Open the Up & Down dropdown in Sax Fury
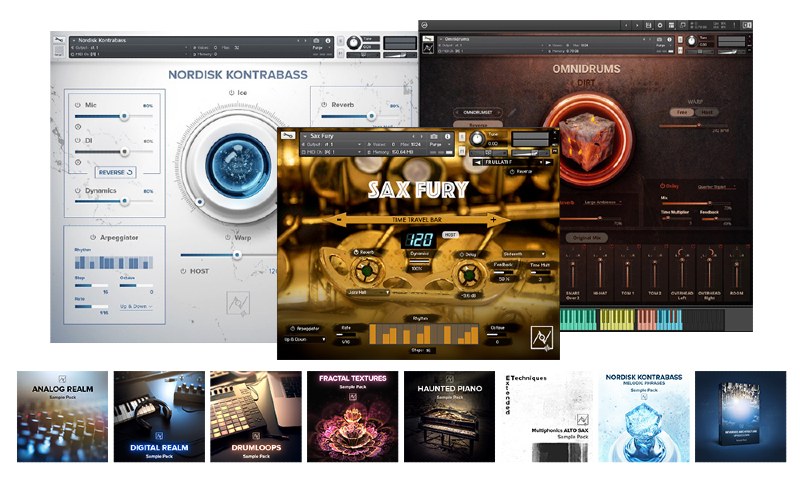The width and height of the screenshot is (800, 480). pyautogui.click(x=305, y=339)
